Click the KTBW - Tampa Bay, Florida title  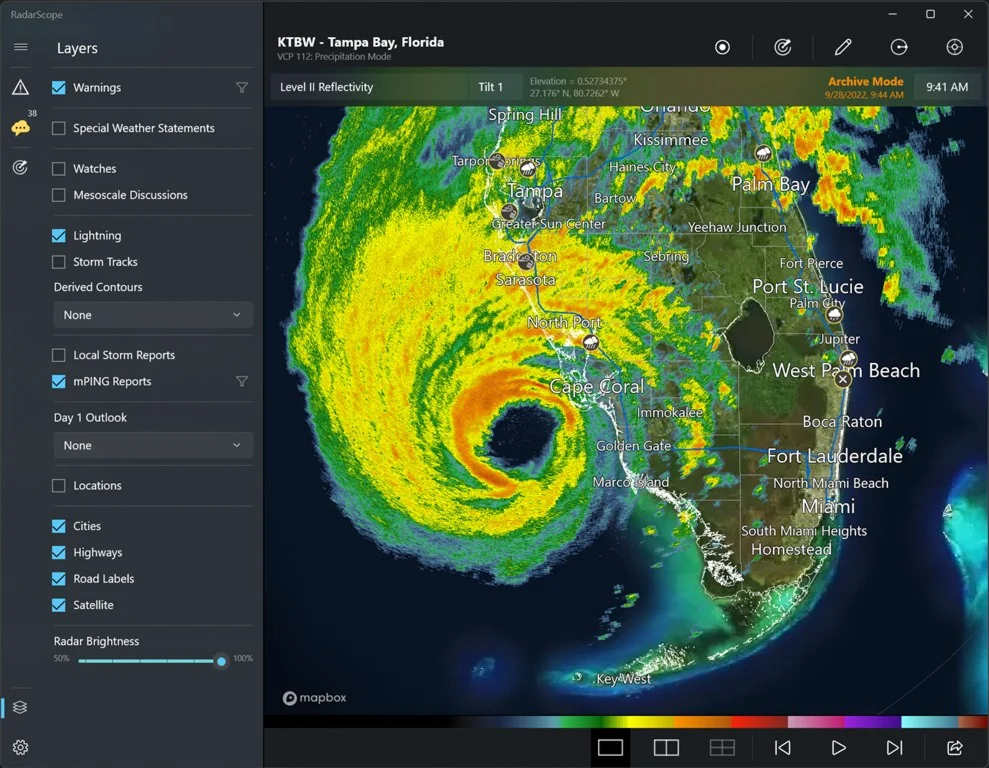(x=361, y=42)
